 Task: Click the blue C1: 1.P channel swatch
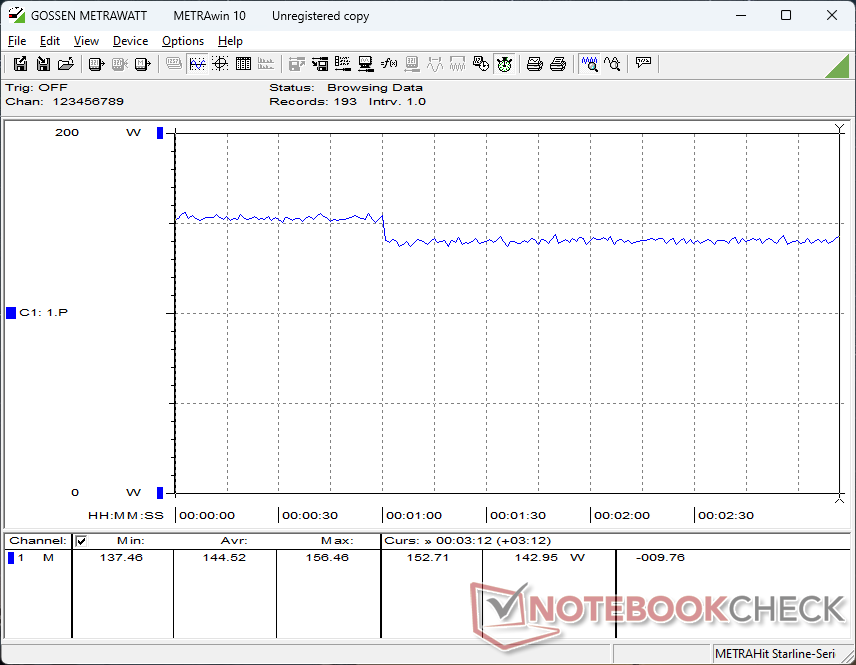pyautogui.click(x=11, y=313)
